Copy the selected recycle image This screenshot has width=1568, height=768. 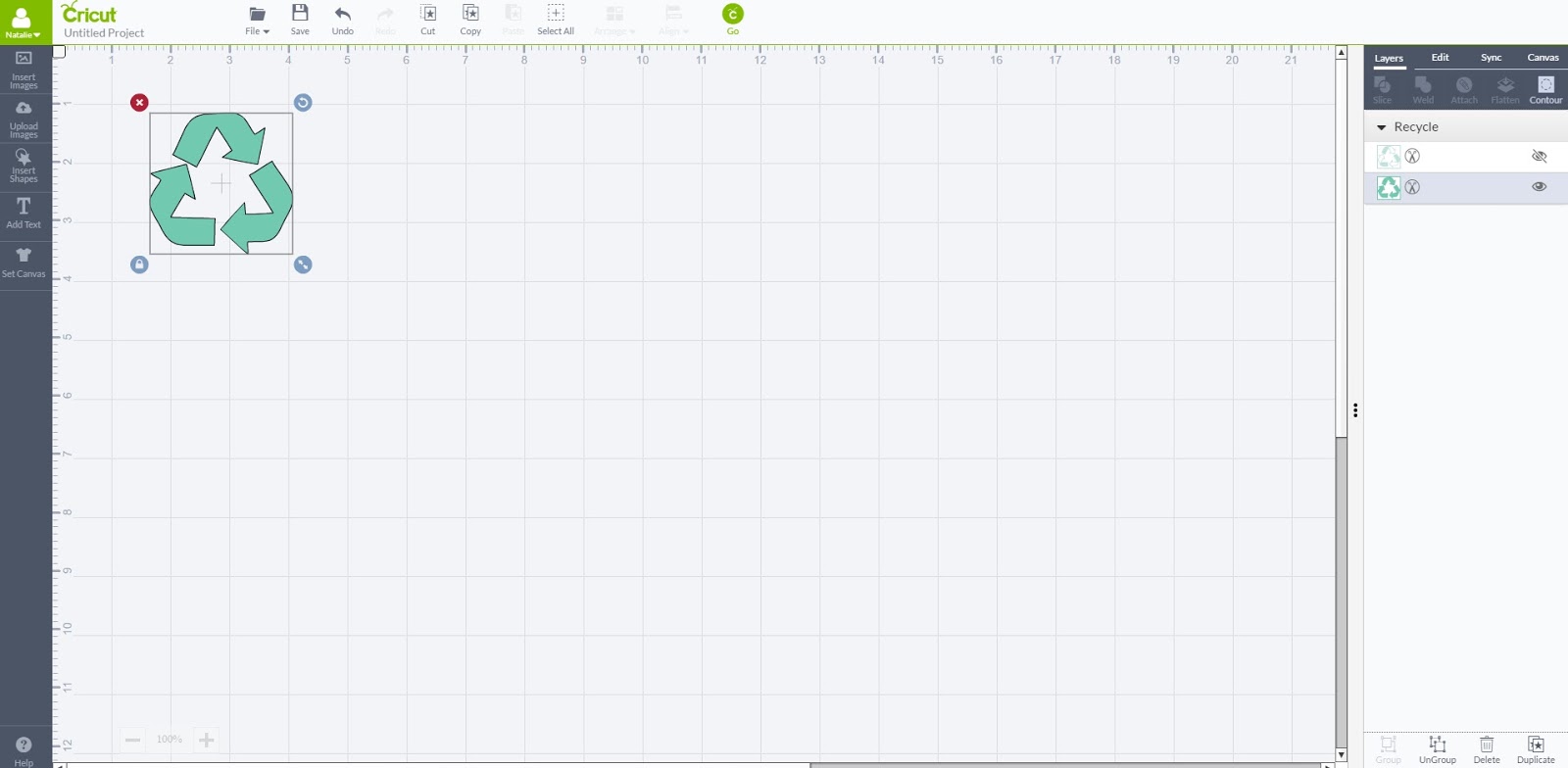(x=470, y=20)
